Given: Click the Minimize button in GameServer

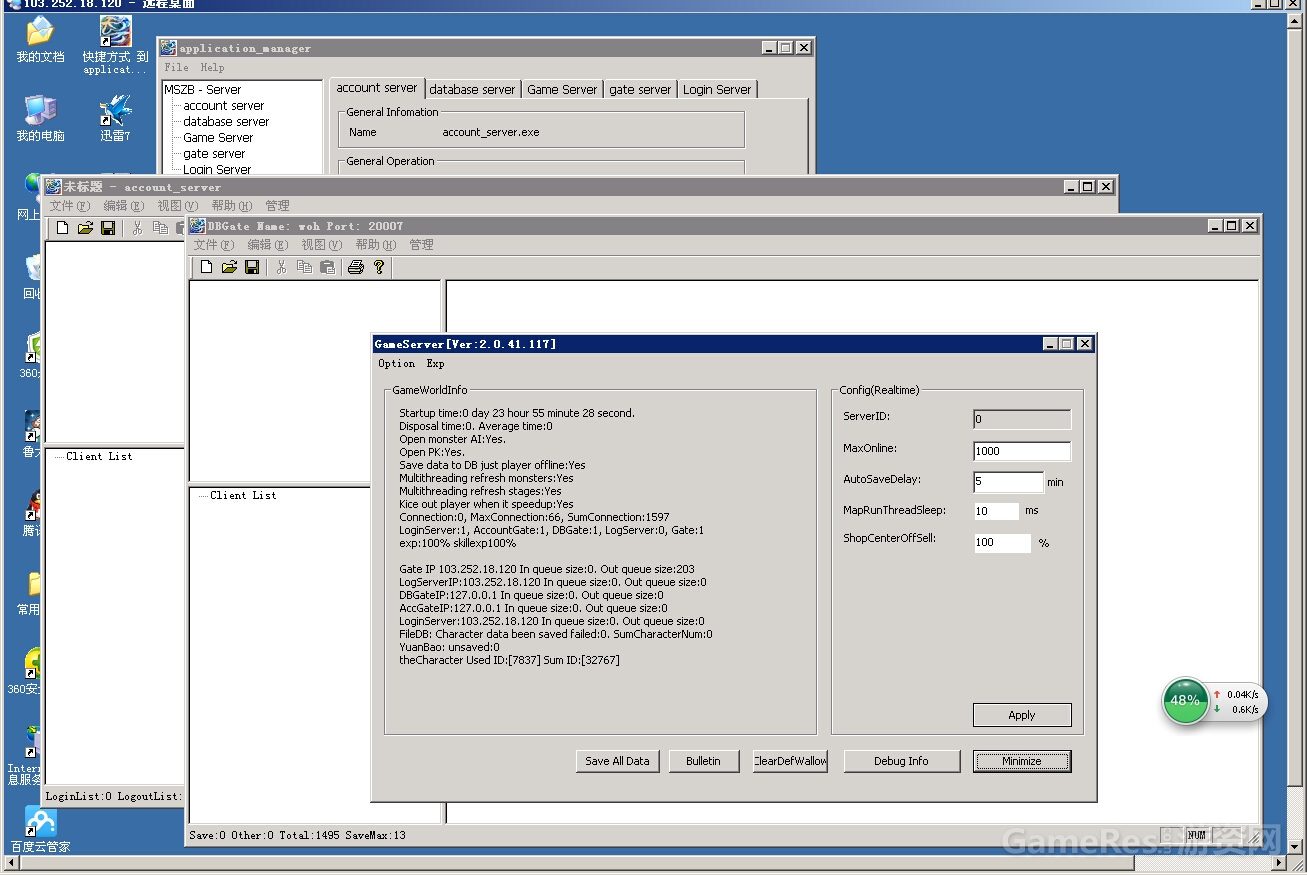Looking at the screenshot, I should [1022, 761].
